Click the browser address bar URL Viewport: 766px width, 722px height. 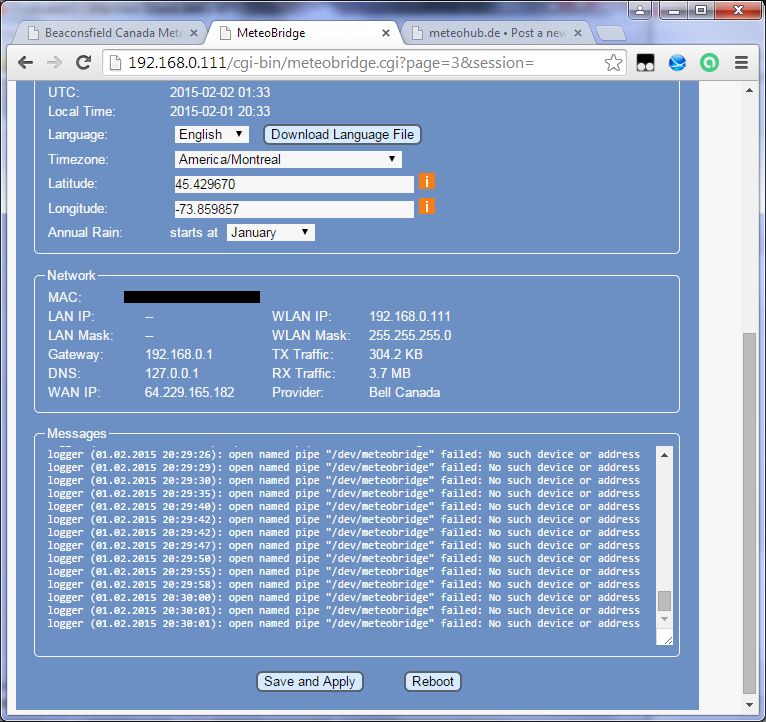pos(330,63)
